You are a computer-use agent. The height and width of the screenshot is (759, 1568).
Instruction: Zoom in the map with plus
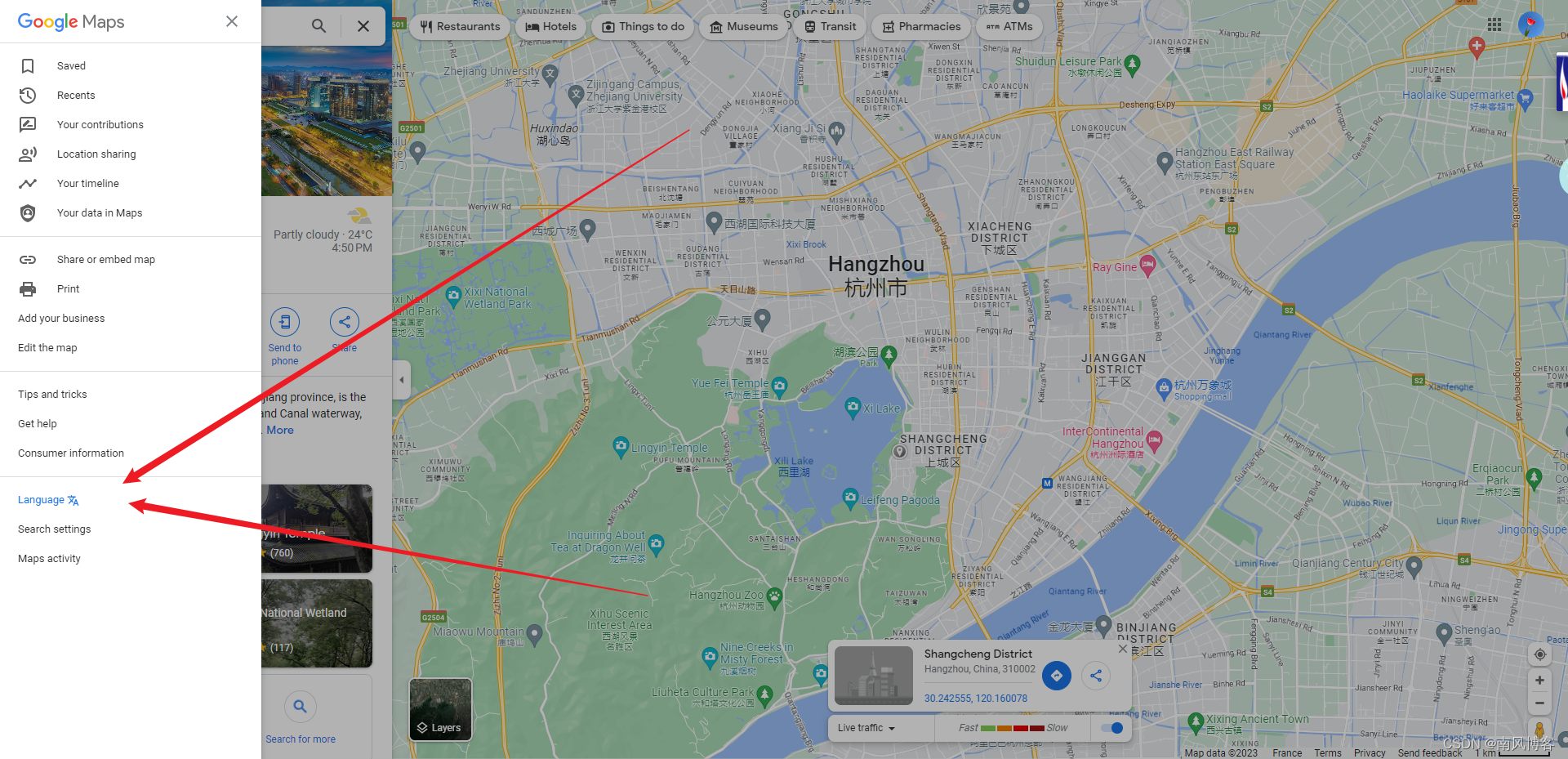1539,681
